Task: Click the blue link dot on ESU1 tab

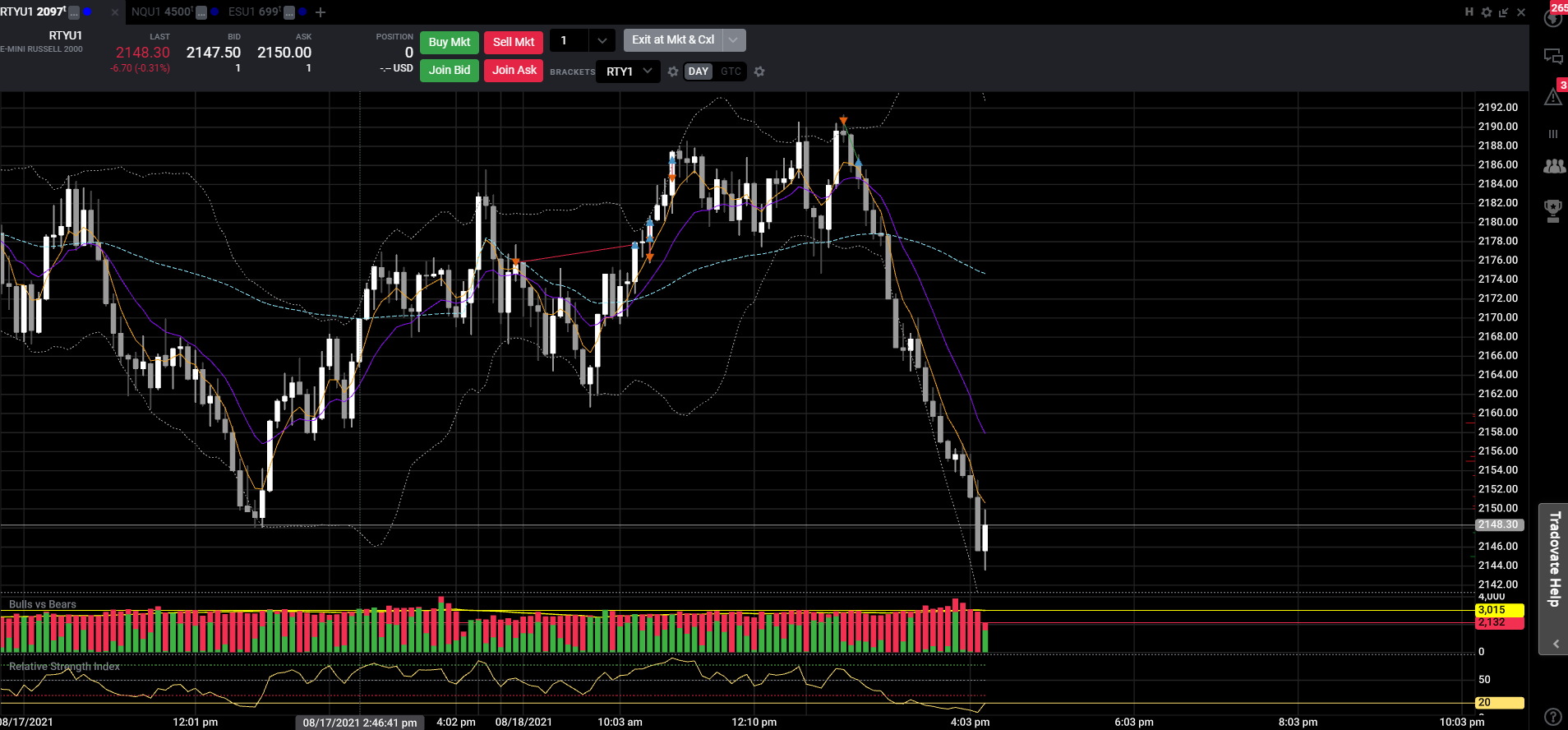Action: (302, 12)
